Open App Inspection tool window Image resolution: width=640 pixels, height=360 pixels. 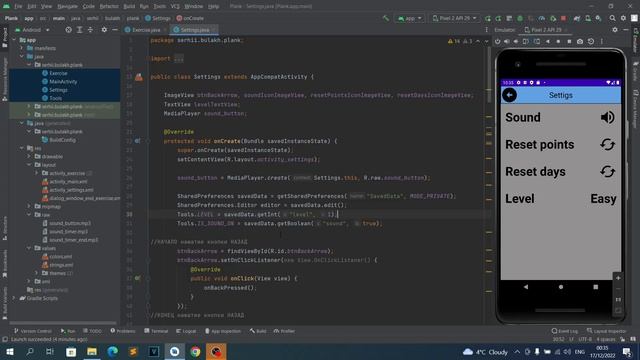[223, 331]
